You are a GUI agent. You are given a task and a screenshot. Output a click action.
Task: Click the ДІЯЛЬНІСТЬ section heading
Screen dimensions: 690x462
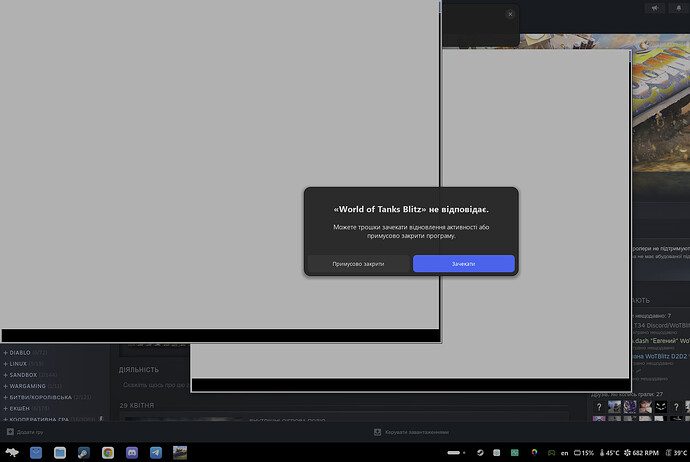(x=139, y=370)
